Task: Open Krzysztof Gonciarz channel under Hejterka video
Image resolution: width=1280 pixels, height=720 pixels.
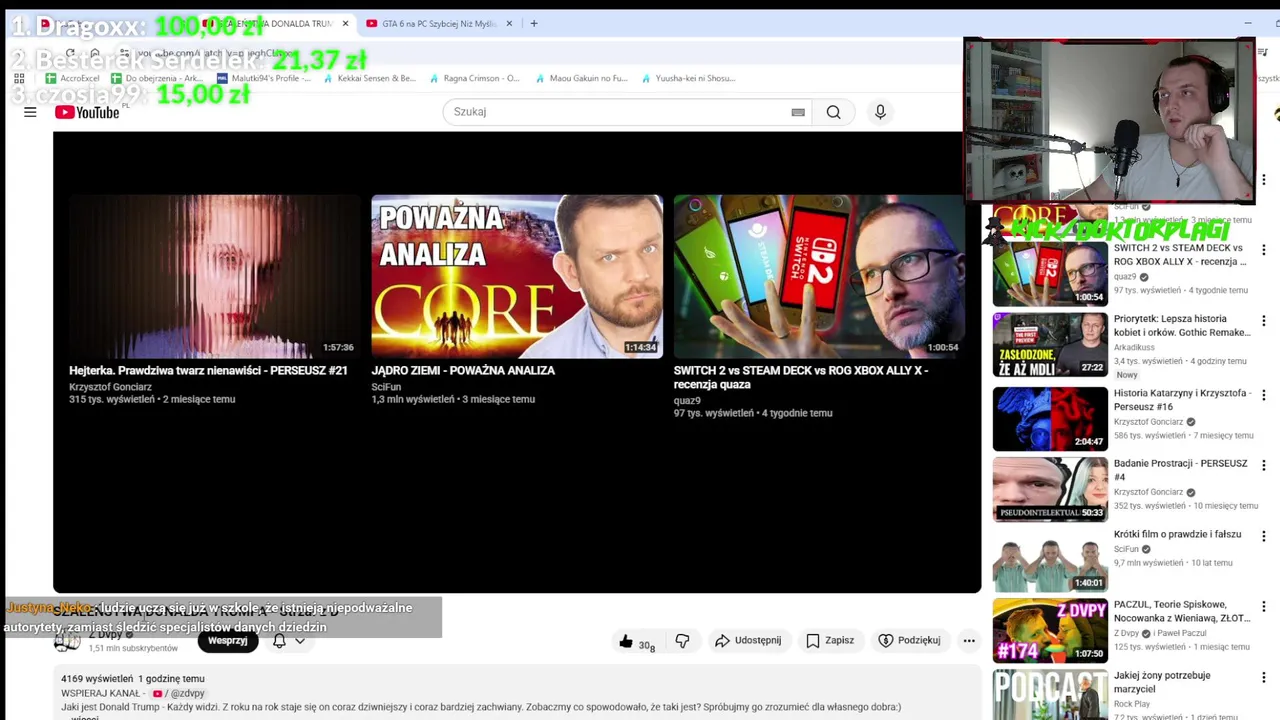Action: click(108, 386)
